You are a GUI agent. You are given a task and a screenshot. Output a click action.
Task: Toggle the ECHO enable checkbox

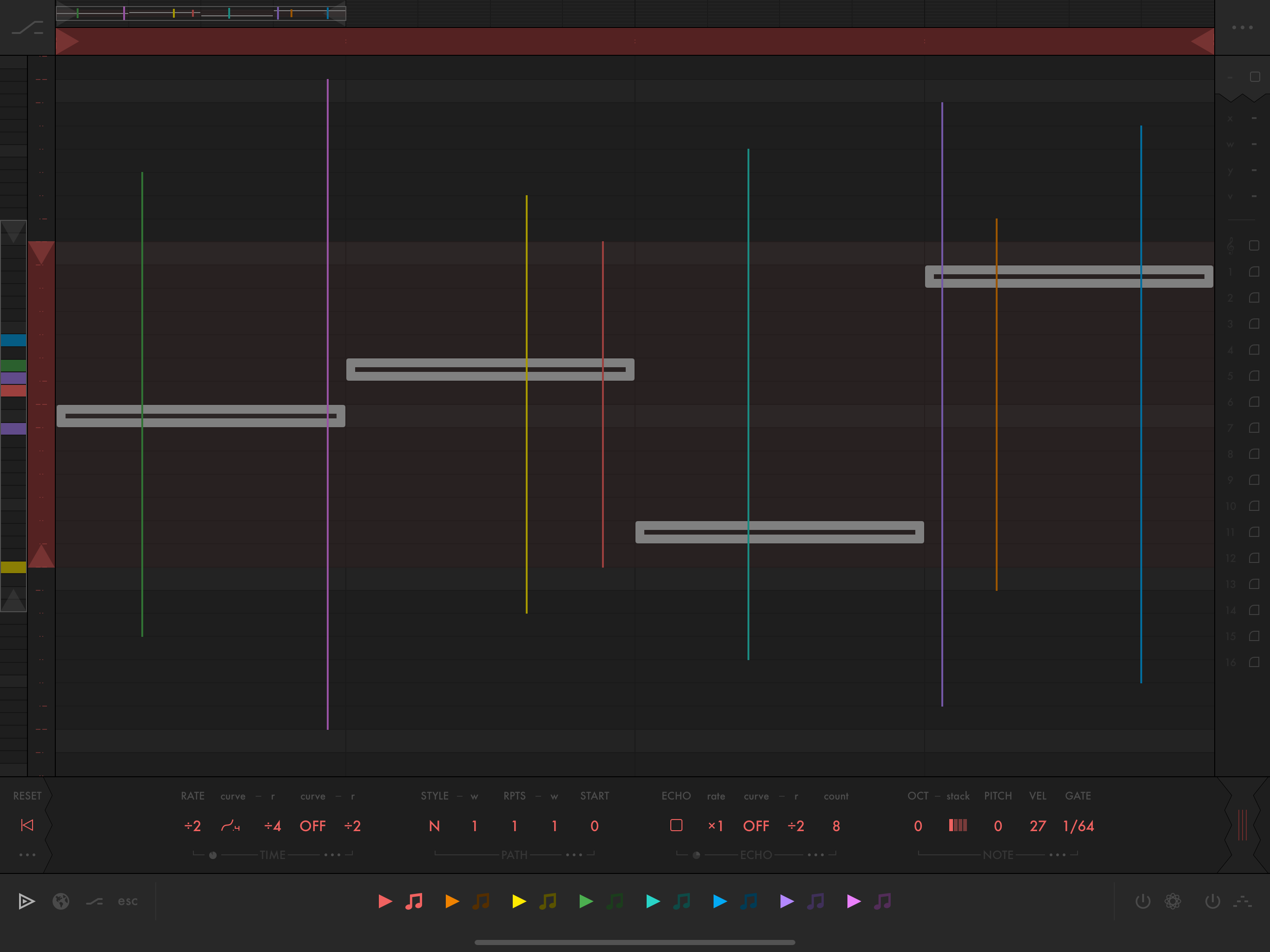click(x=676, y=826)
